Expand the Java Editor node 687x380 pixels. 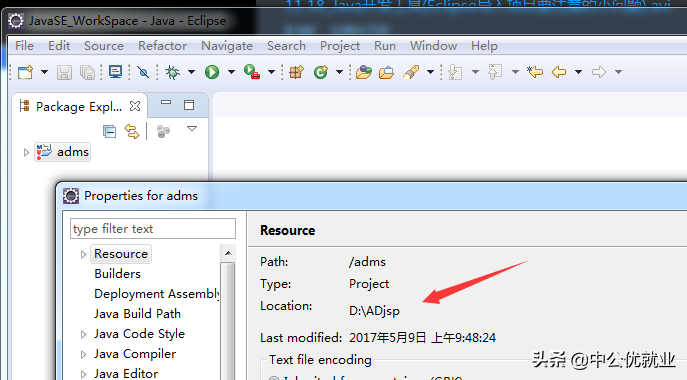pos(83,374)
